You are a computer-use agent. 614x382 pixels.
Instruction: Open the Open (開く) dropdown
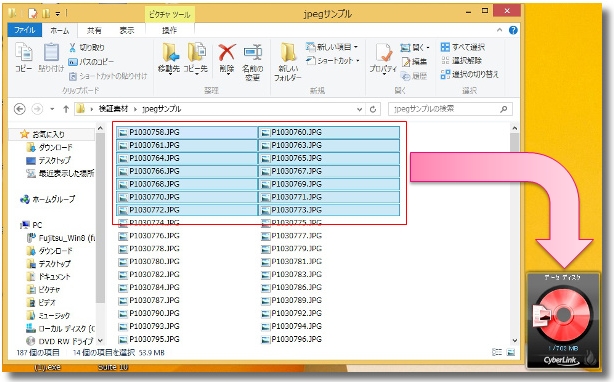coord(415,47)
